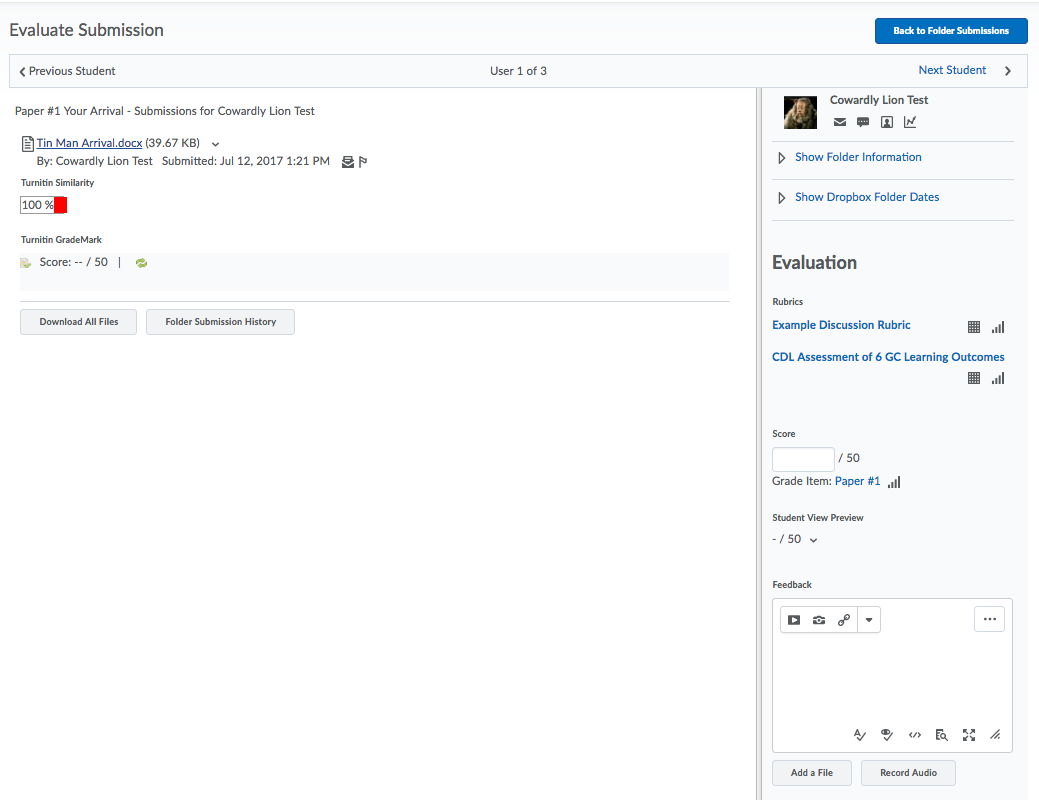1039x800 pixels.
Task: Expand Show Folder Information section
Action: [858, 157]
